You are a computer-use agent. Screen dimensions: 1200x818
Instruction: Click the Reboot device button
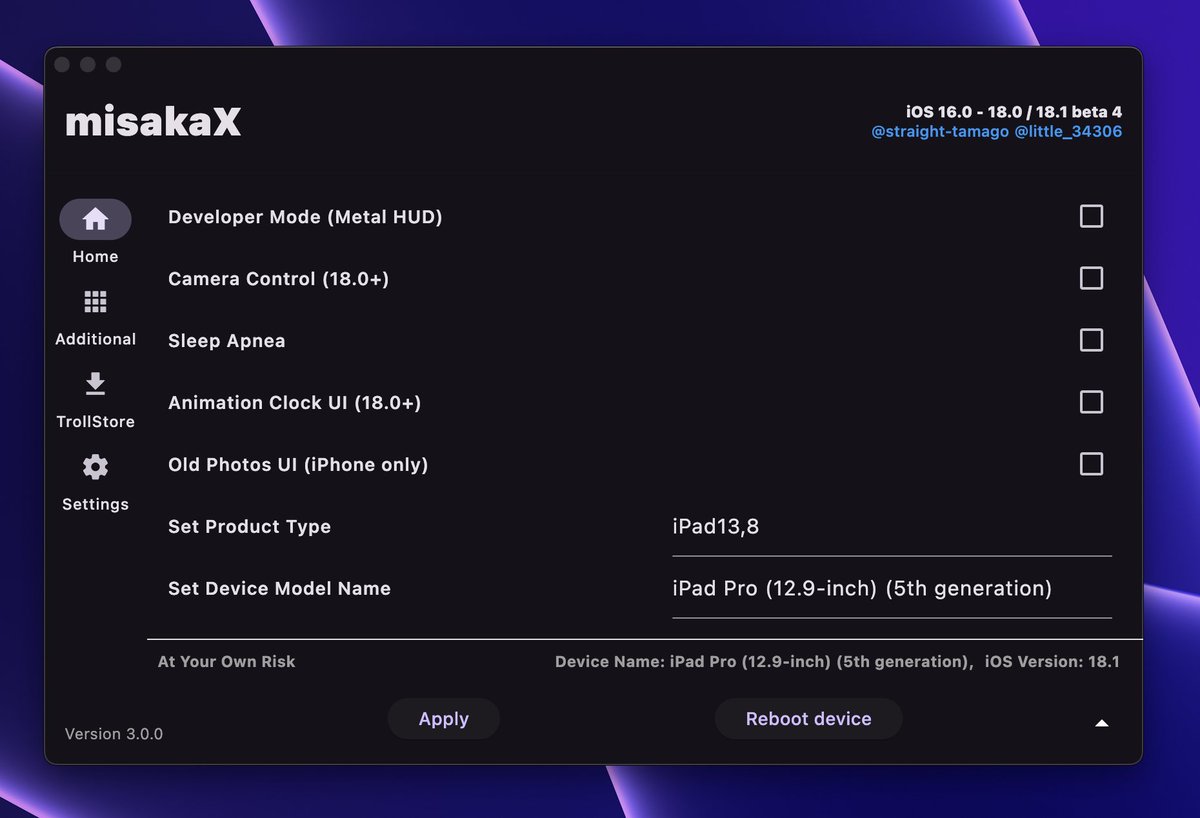pyautogui.click(x=808, y=719)
